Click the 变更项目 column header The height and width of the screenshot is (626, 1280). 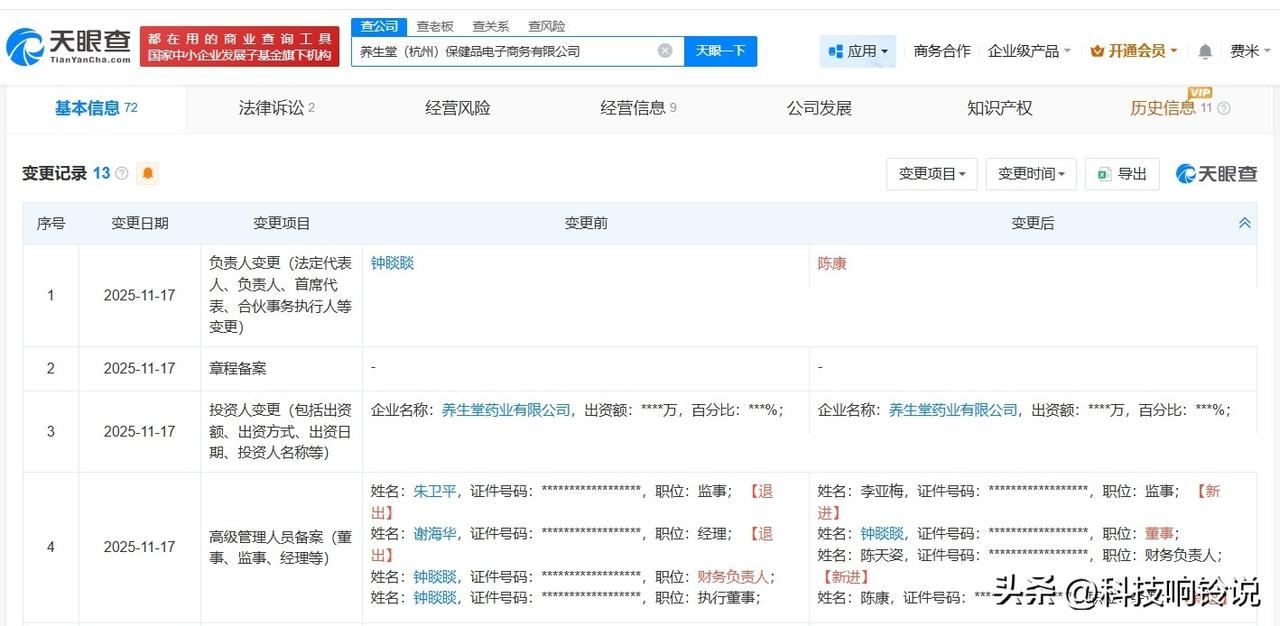click(282, 223)
